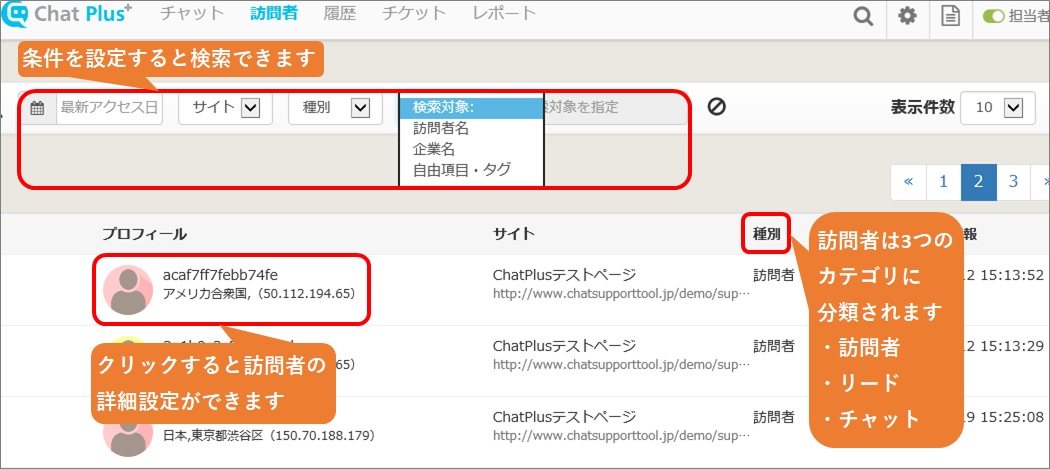Open the レポート tab
Image resolution: width=1050 pixels, height=469 pixels.
click(504, 13)
